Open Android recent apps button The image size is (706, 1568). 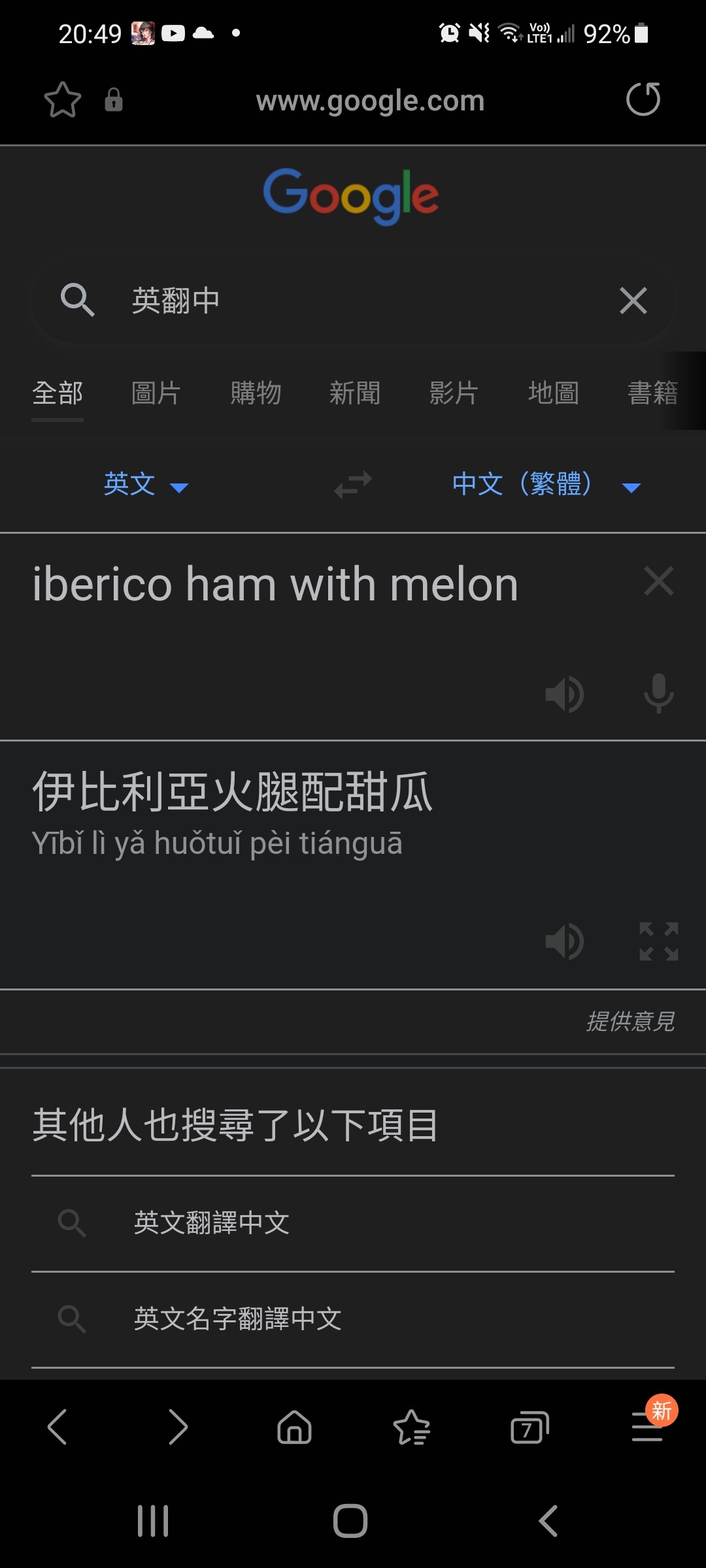tap(153, 1521)
